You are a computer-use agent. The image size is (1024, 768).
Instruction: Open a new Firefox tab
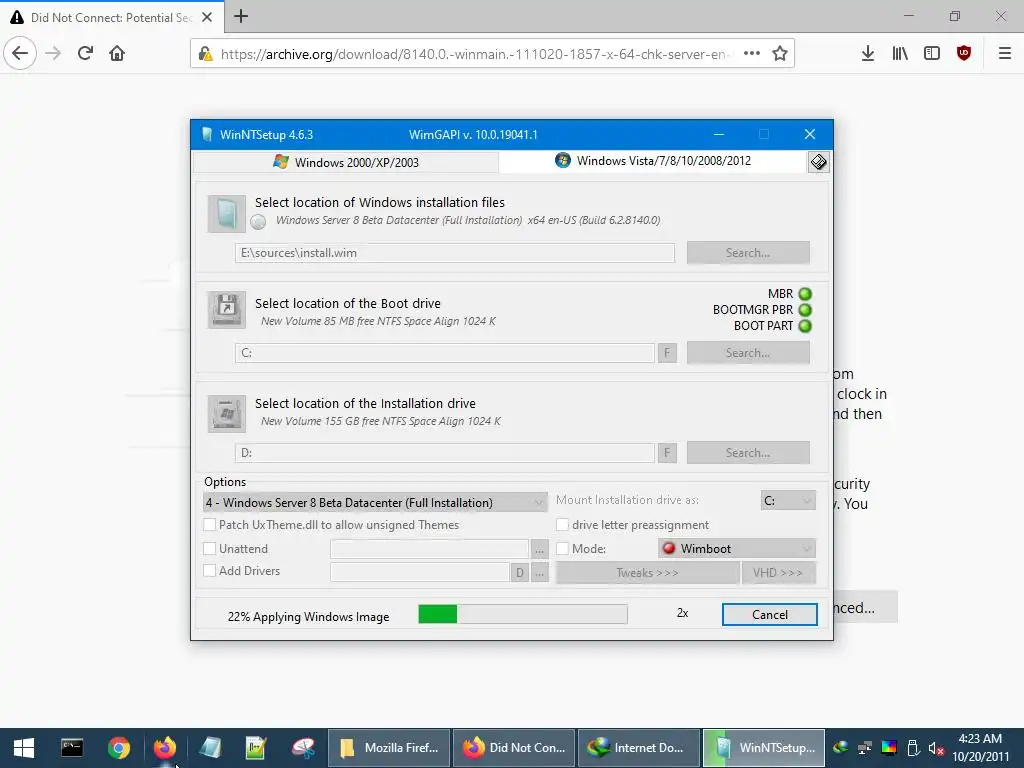point(241,16)
